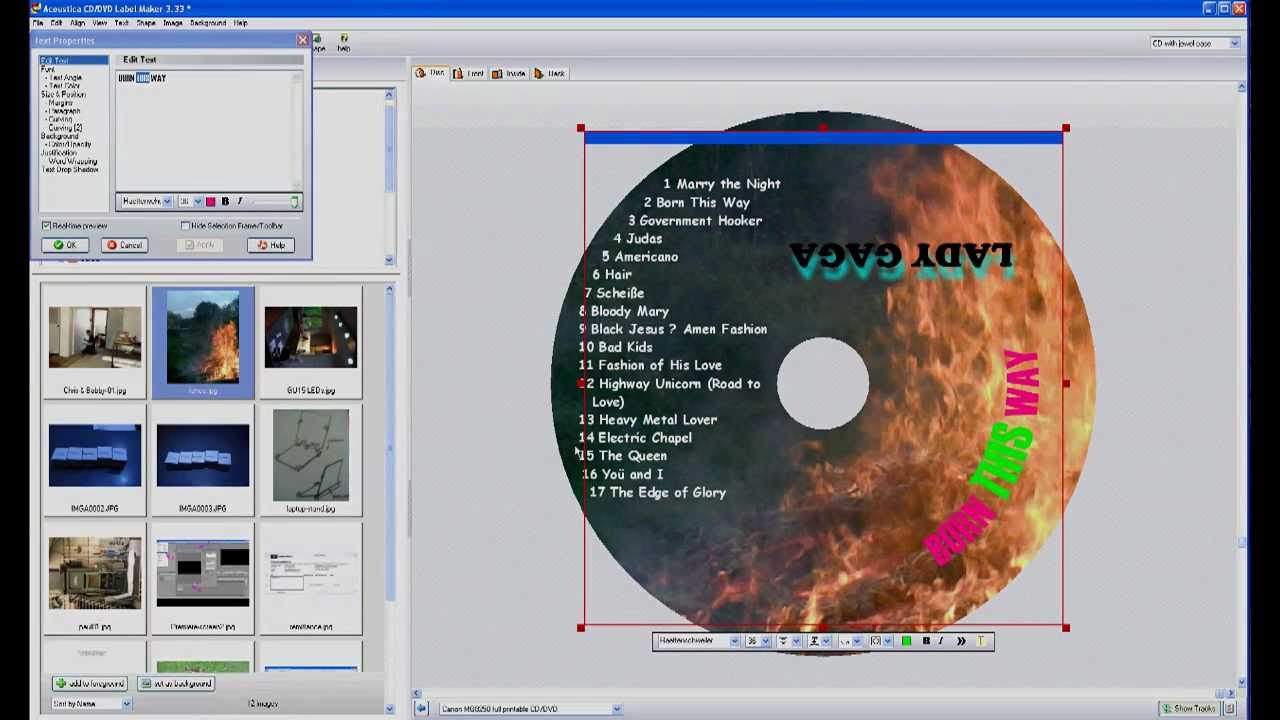Screen dimensions: 1280x720
Task: Open the font size dropdown on floating toolbar
Action: coord(766,641)
